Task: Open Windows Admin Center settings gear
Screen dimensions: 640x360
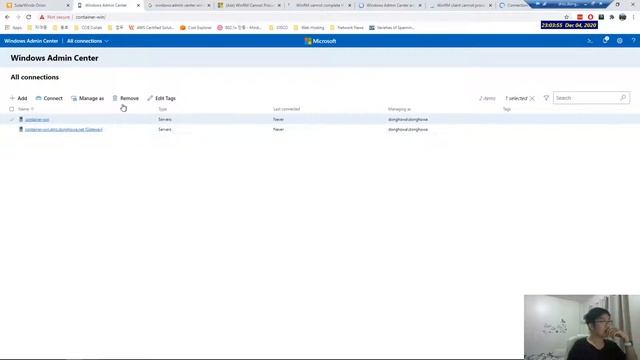Action: (620, 41)
